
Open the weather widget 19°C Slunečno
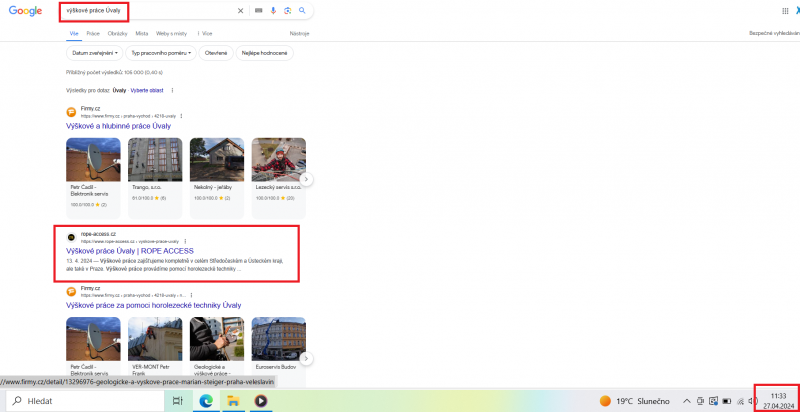point(634,401)
